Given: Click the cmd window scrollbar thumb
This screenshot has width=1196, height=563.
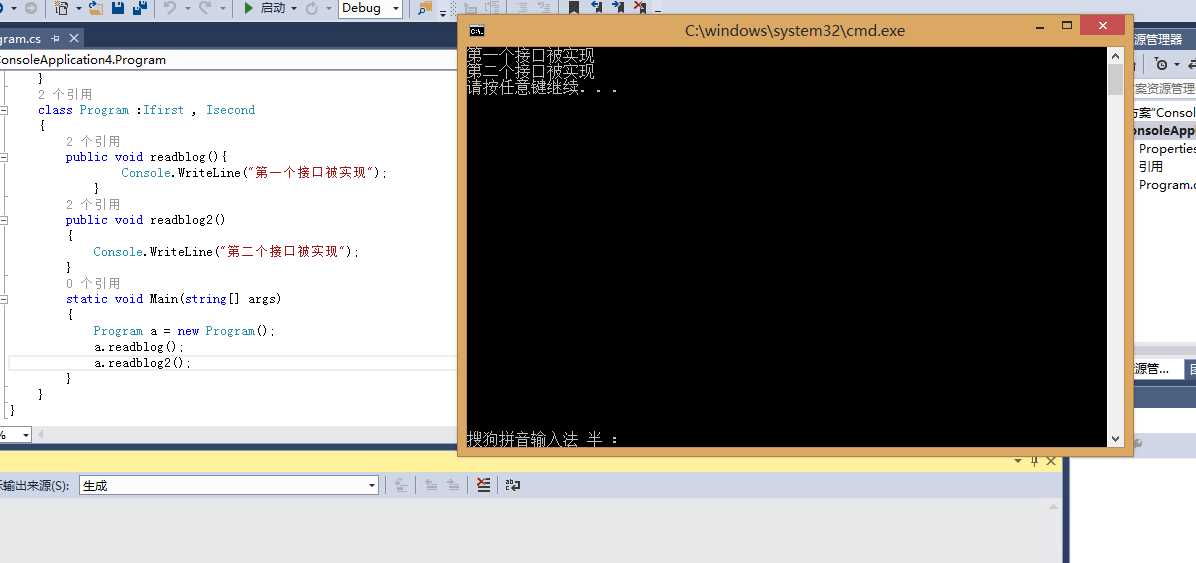Looking at the screenshot, I should 1115,80.
